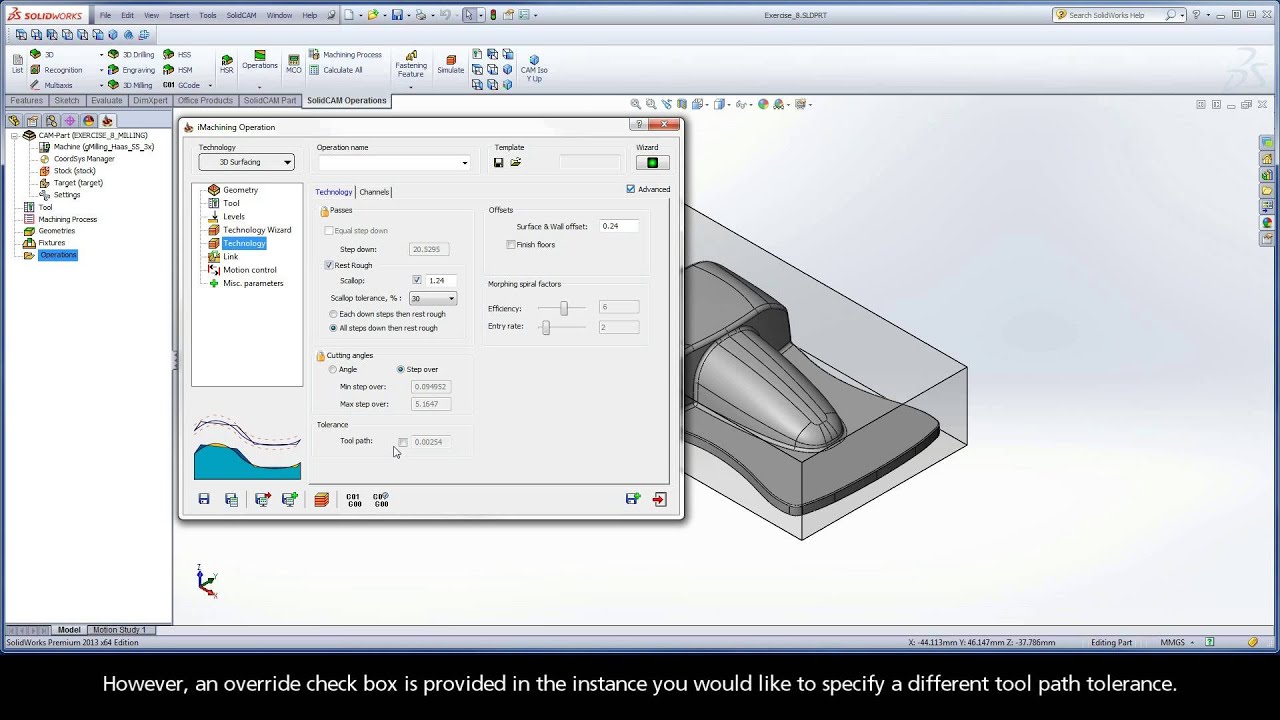
Task: Open the Tools menu
Action: (208, 15)
